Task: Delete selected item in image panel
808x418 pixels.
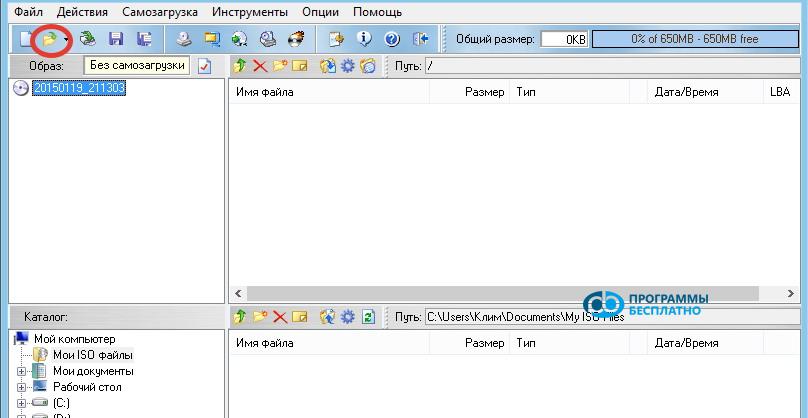Action: (x=260, y=66)
